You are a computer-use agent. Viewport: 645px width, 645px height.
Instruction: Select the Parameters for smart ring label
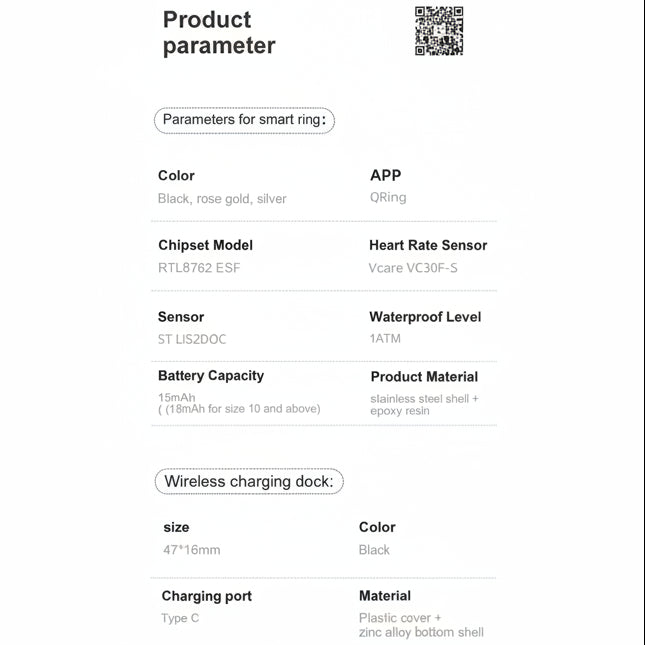click(x=244, y=120)
